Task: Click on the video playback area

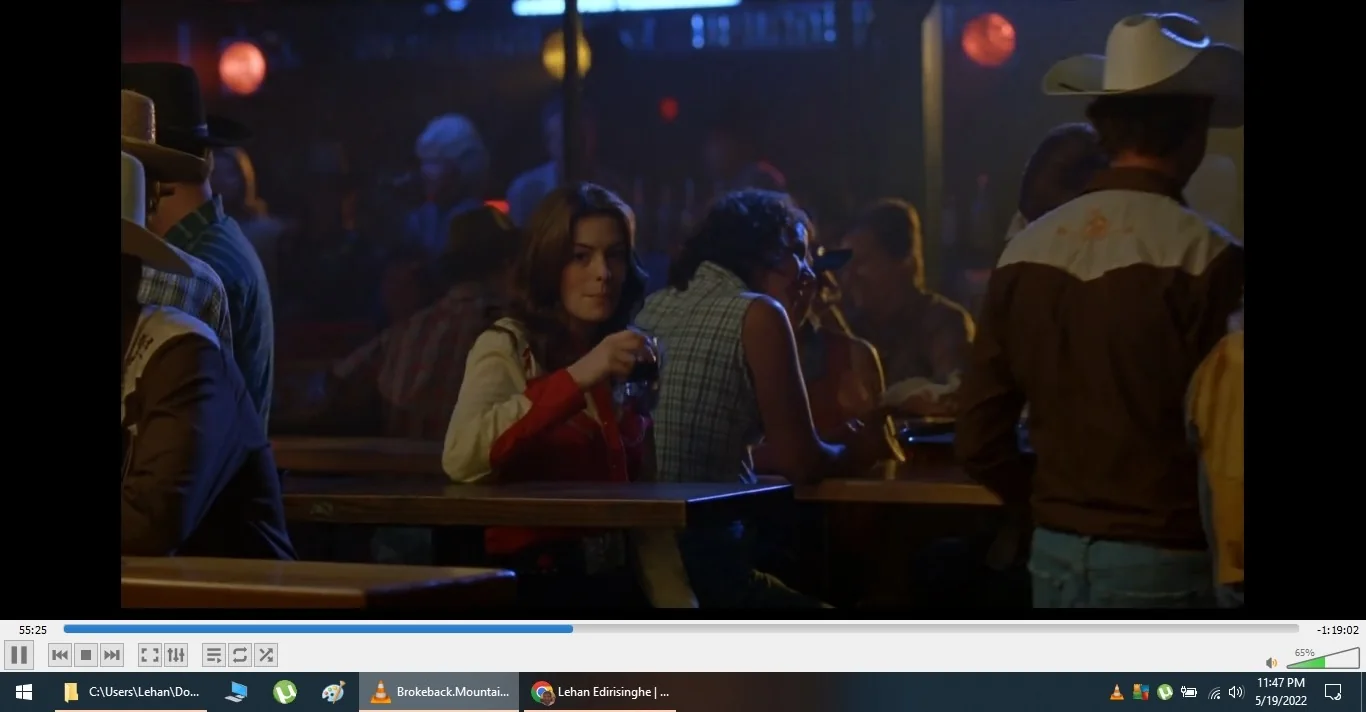Action: [682, 304]
